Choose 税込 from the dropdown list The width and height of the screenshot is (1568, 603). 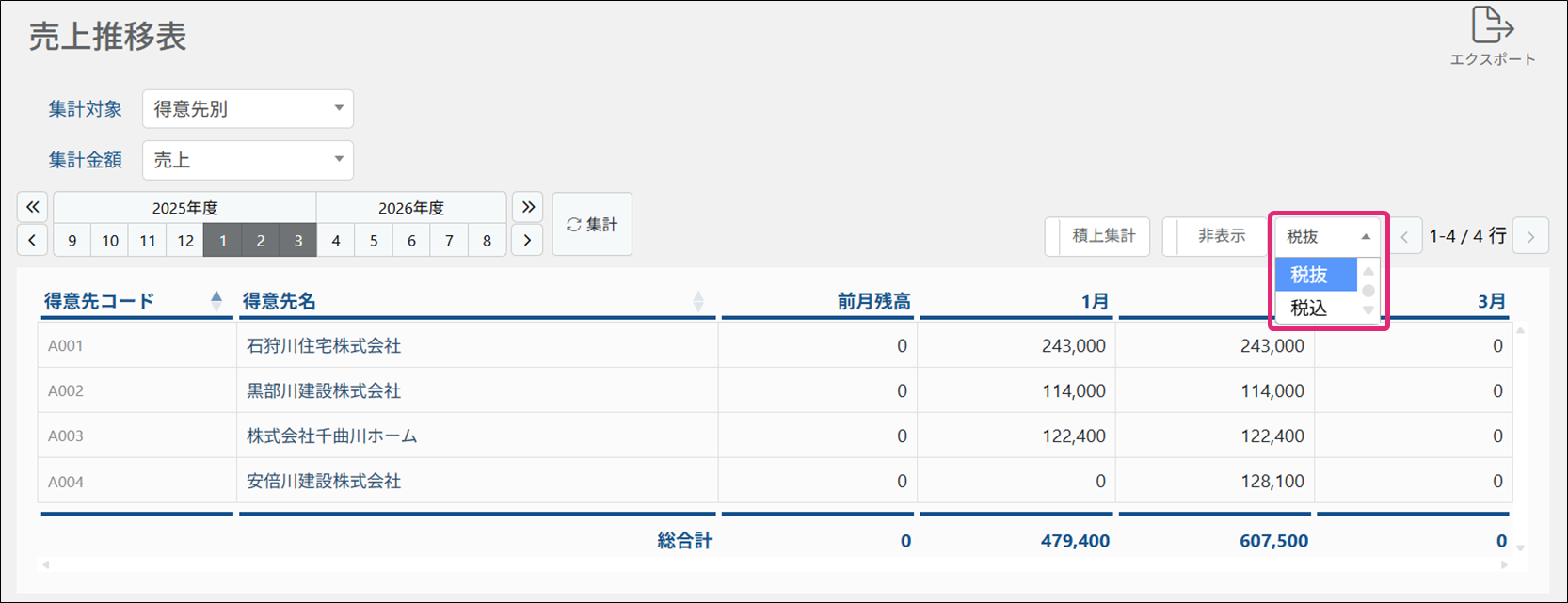[1309, 308]
